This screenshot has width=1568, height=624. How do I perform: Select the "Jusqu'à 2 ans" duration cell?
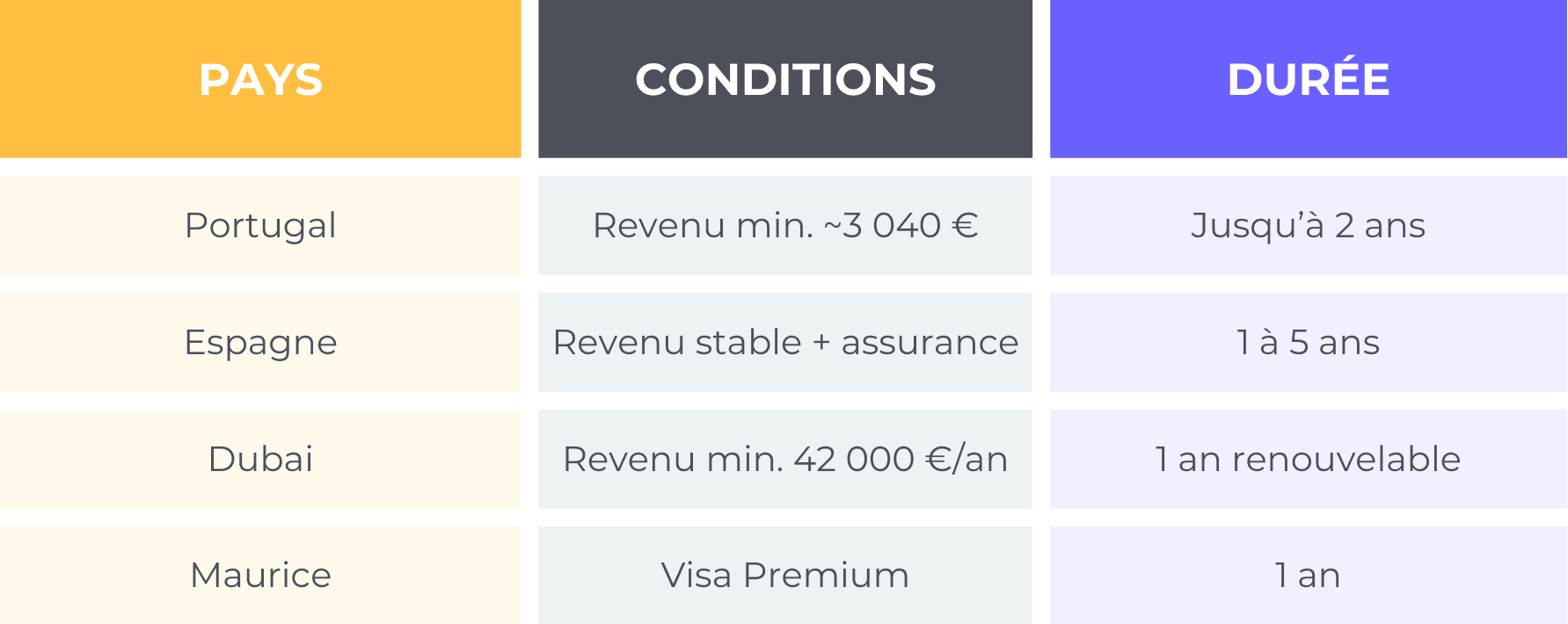coord(1308,225)
